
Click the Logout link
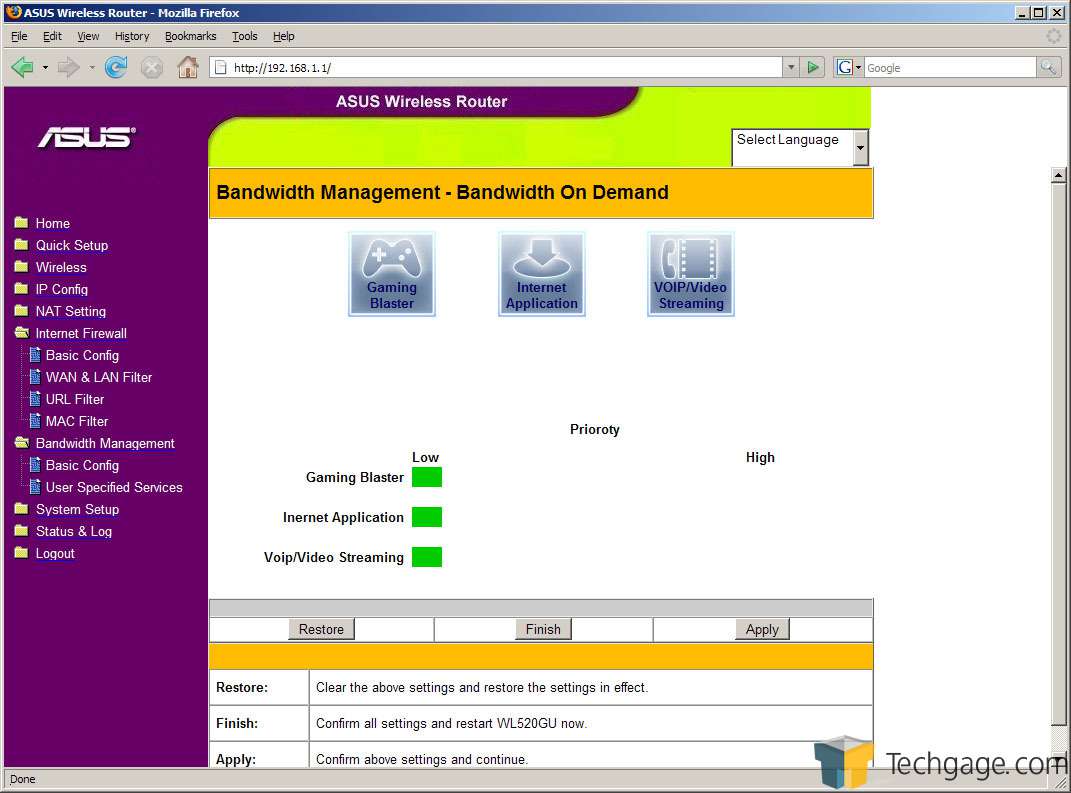pyautogui.click(x=55, y=553)
